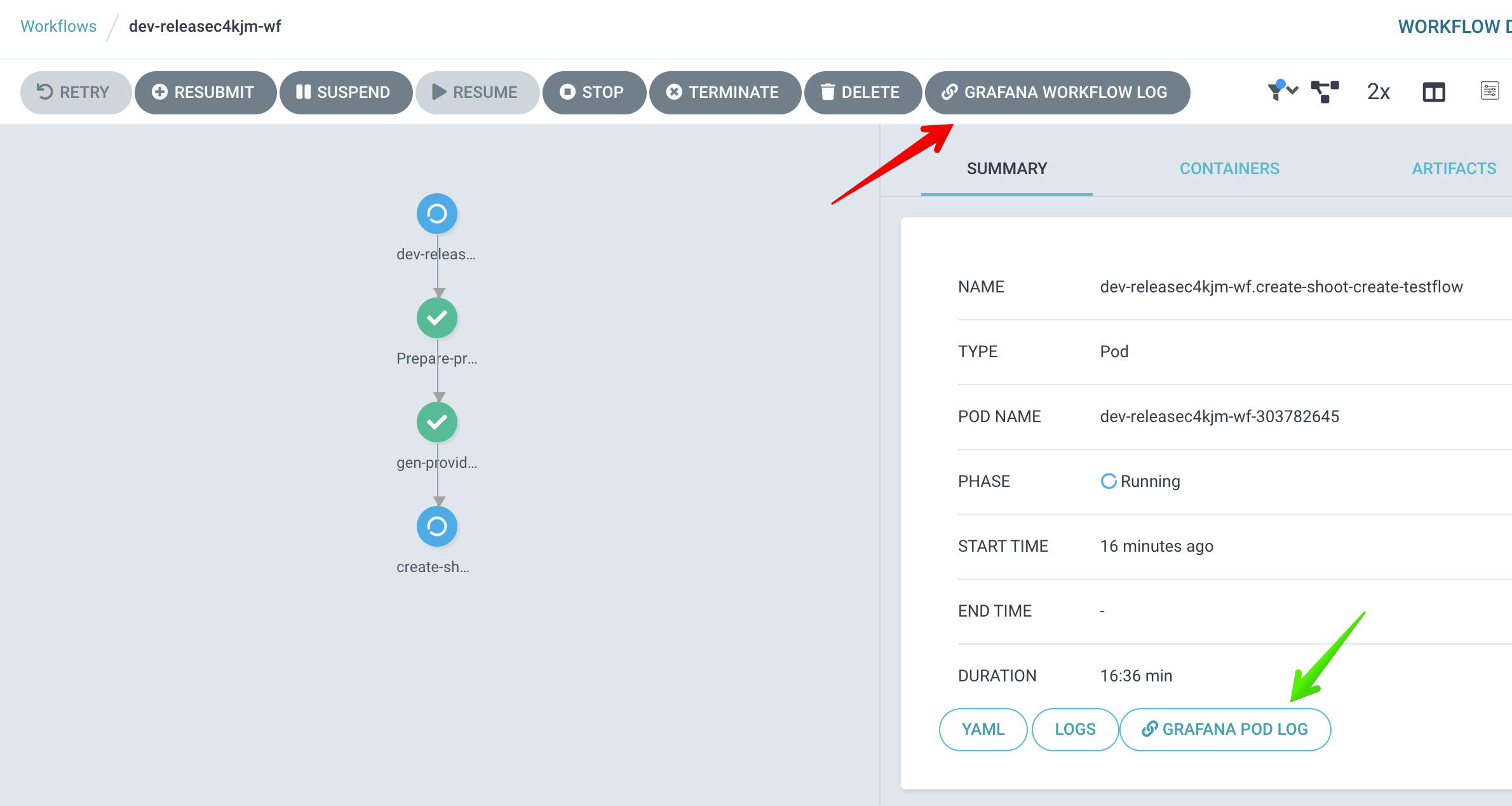Delete the workflow
This screenshot has width=1512, height=806.
click(x=863, y=92)
